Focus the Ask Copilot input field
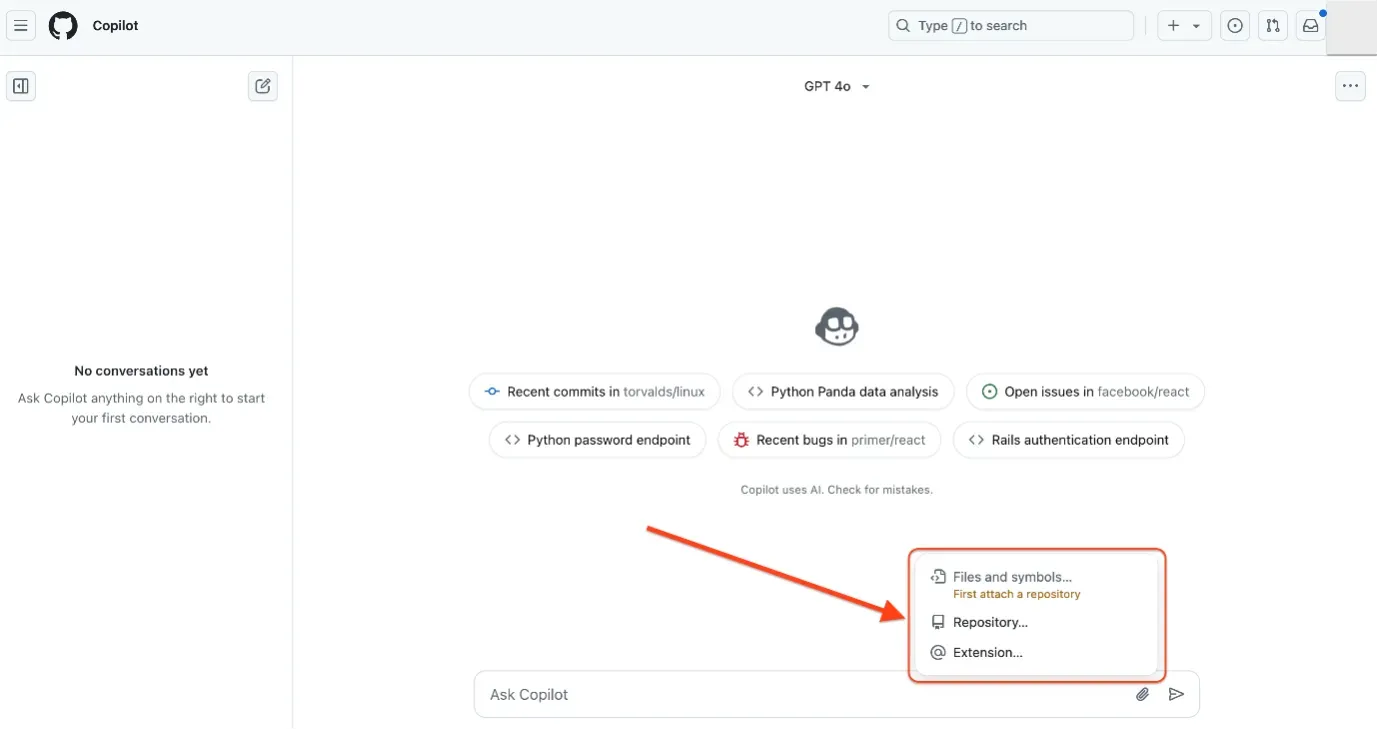Screen dimensions: 1381x733 point(800,694)
